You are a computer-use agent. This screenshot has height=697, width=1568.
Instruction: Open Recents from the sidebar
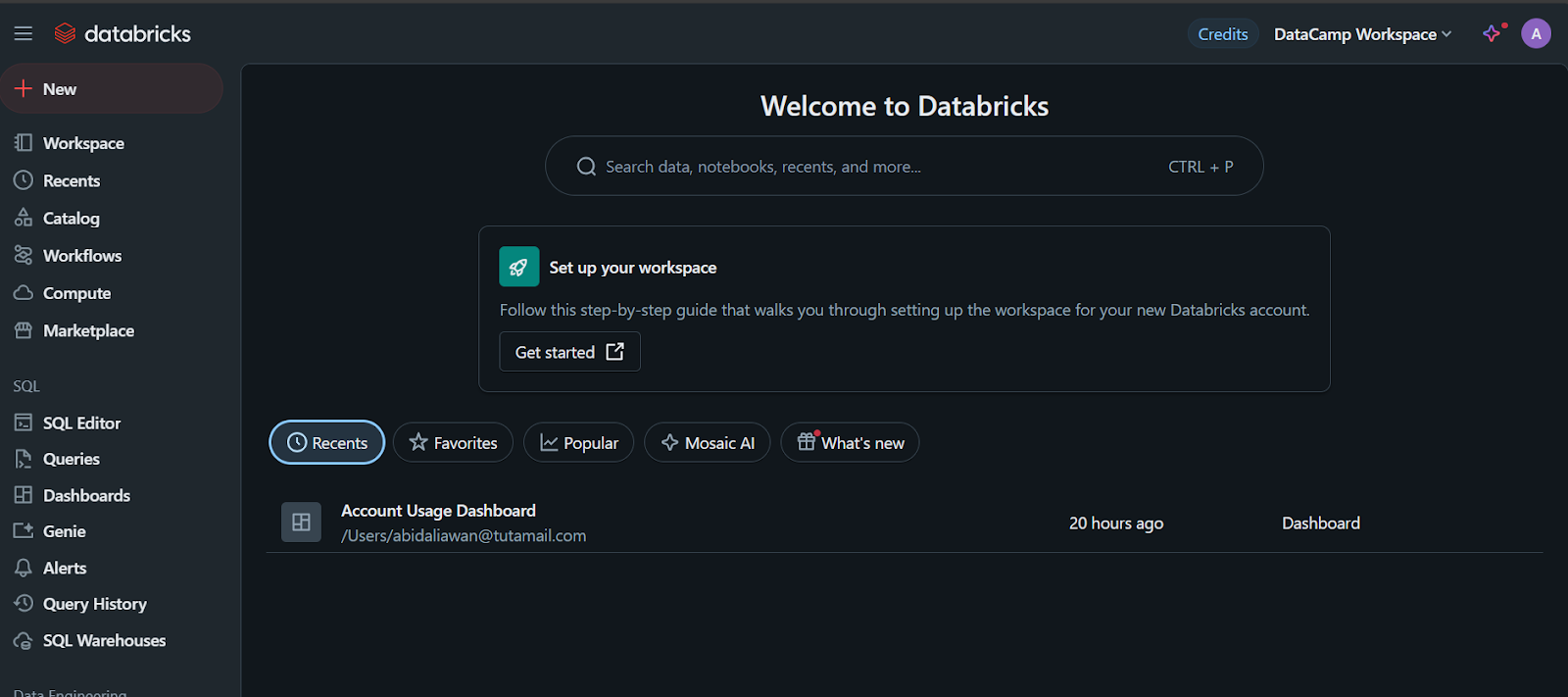click(72, 180)
